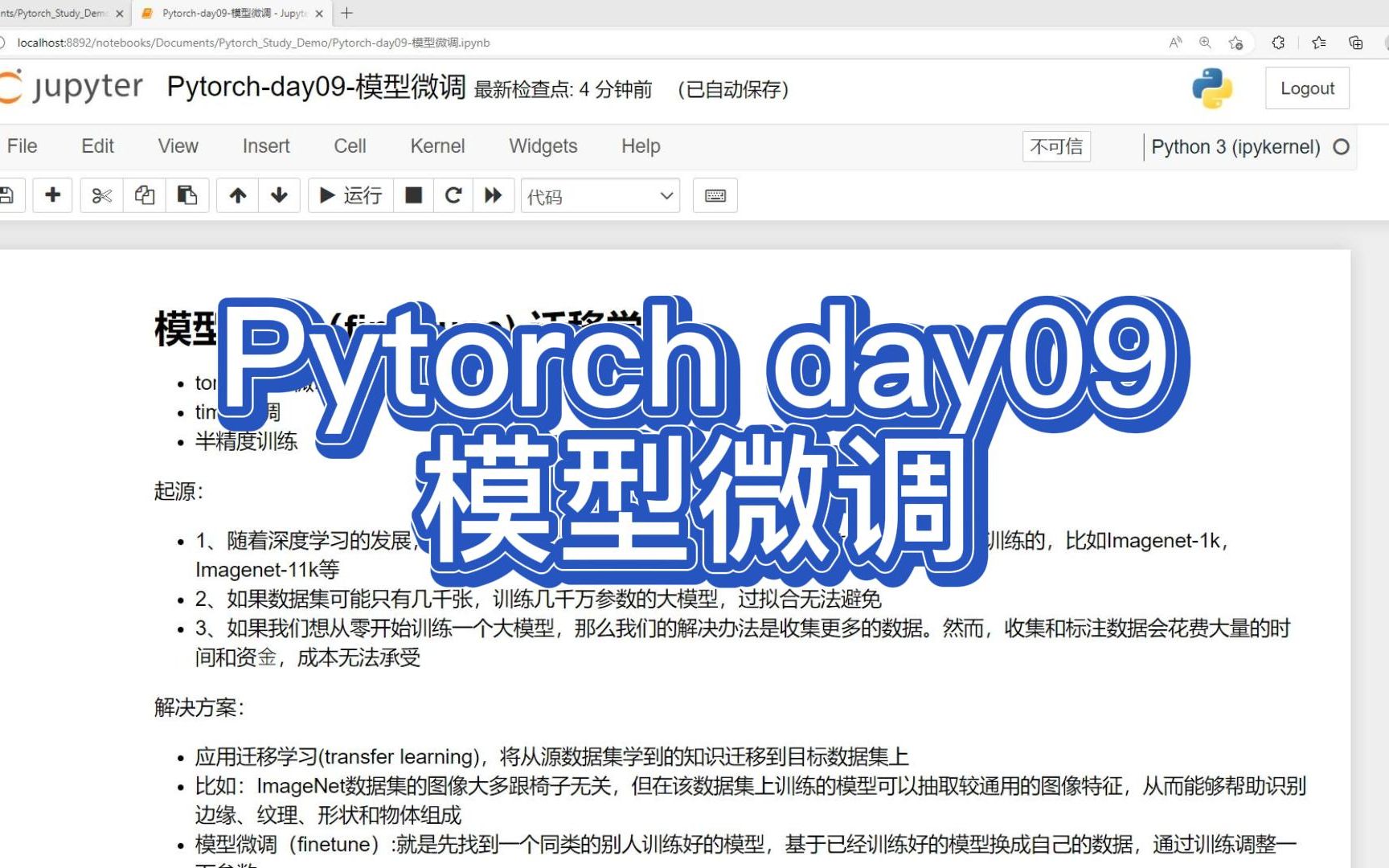Image resolution: width=1389 pixels, height=868 pixels.
Task: Open the Widgets menu
Action: pyautogui.click(x=543, y=146)
